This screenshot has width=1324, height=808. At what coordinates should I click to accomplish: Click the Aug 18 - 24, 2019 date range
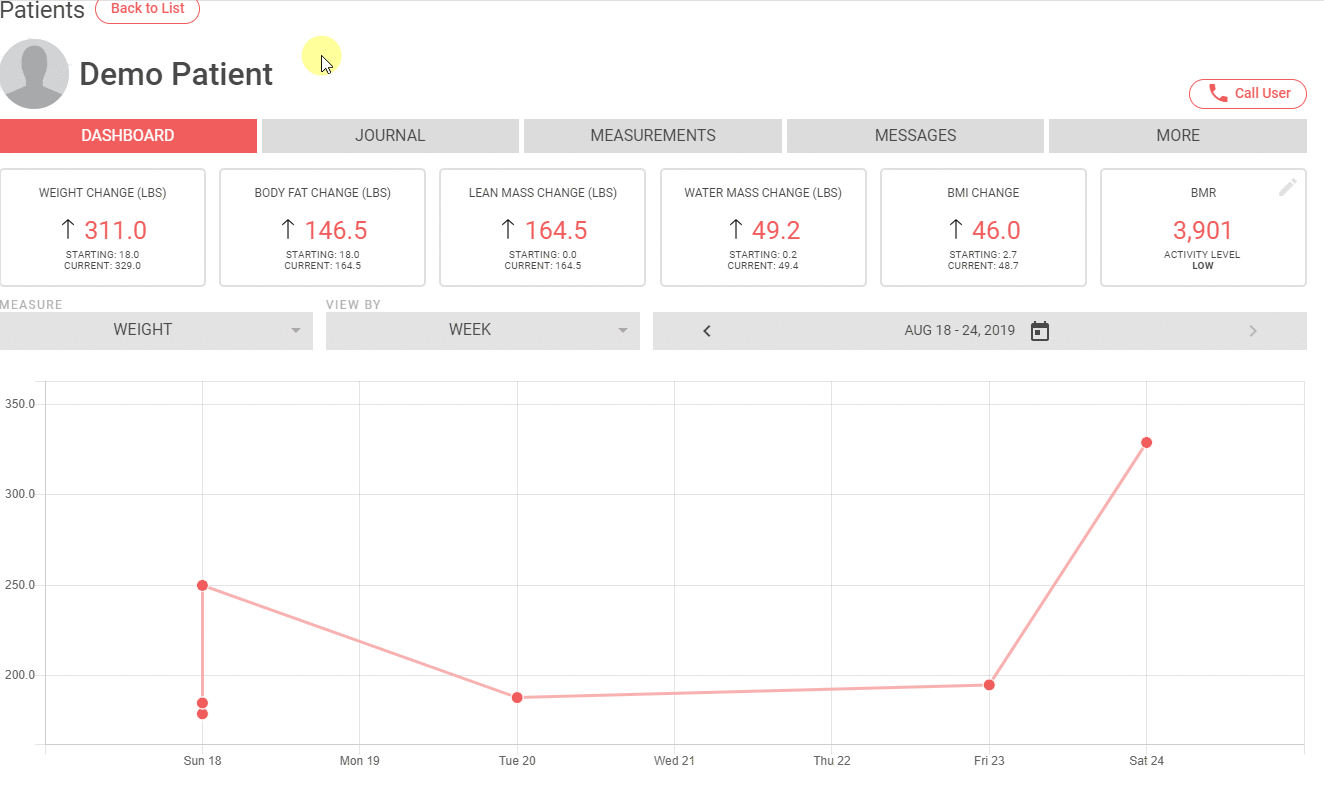tap(959, 331)
